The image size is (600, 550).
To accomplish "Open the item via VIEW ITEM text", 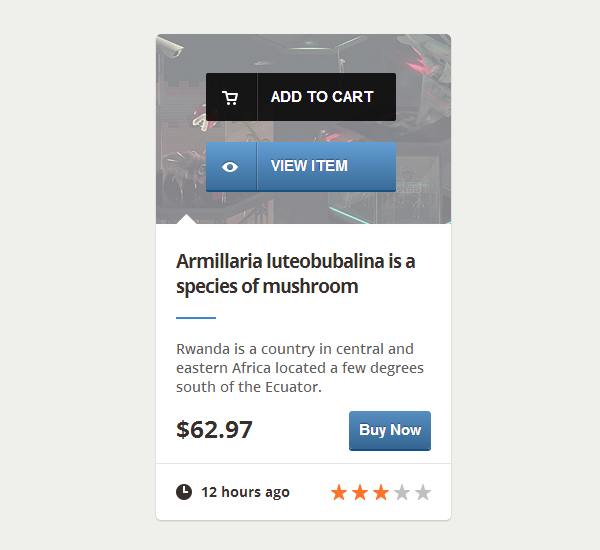I will click(309, 166).
